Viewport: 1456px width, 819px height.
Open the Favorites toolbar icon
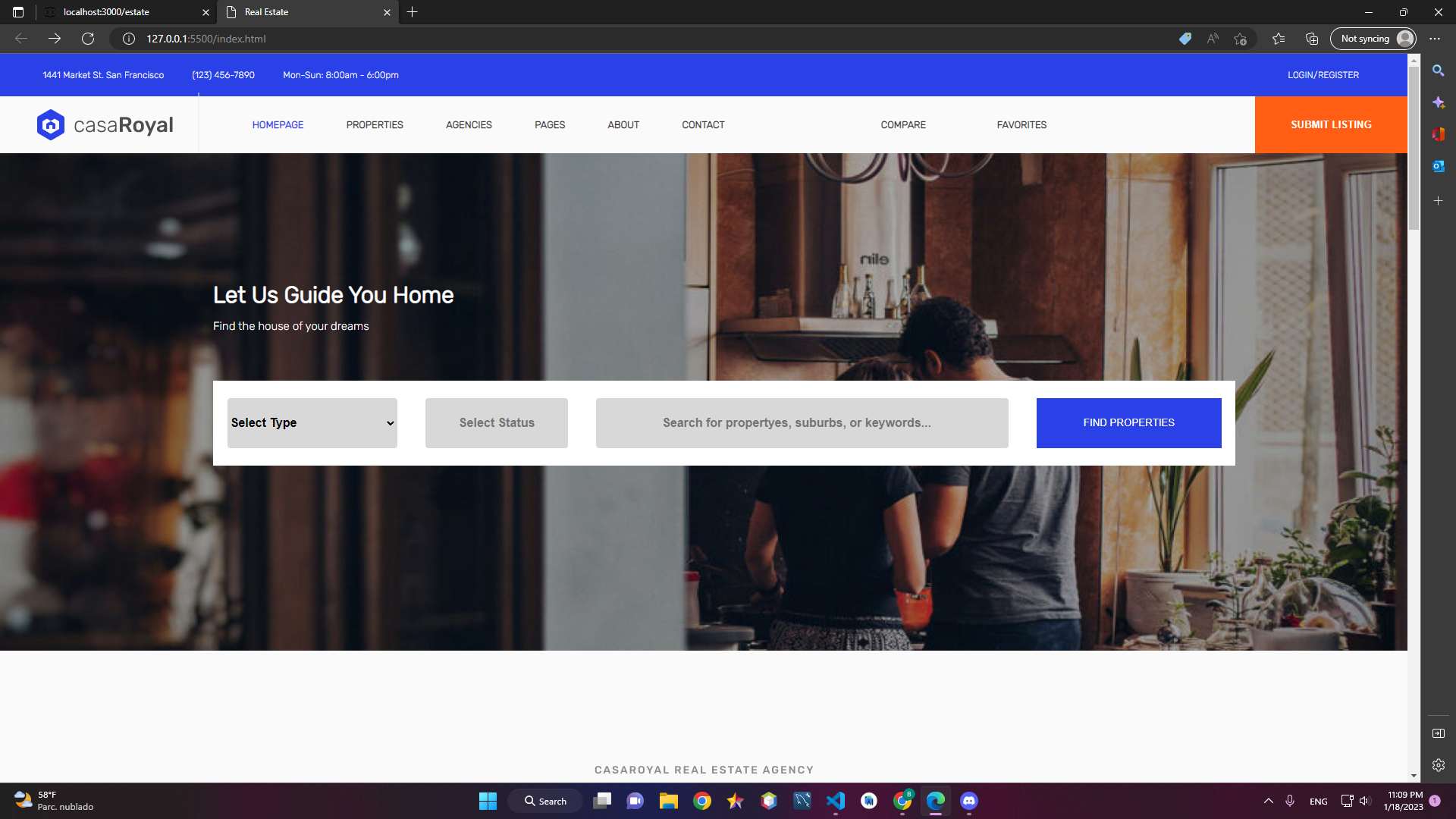(1279, 38)
